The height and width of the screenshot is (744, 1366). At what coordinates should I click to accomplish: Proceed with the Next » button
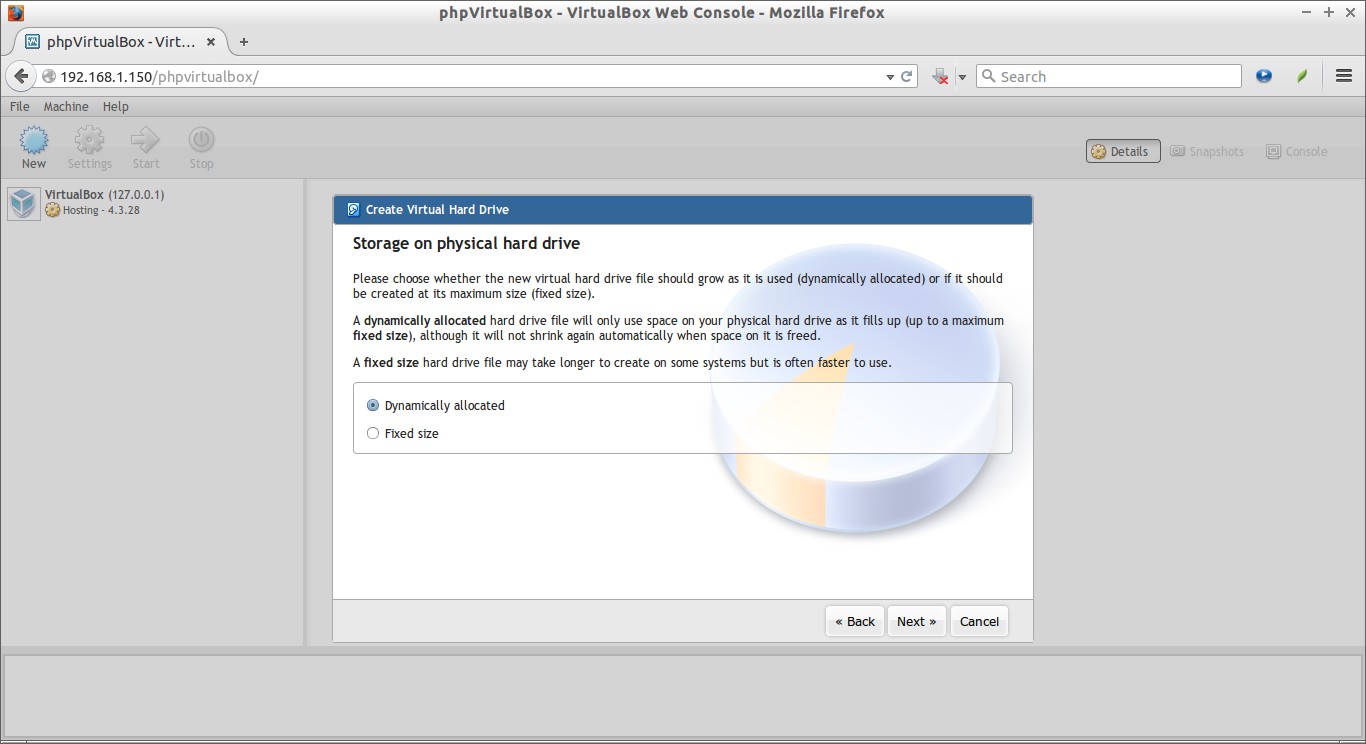point(916,621)
